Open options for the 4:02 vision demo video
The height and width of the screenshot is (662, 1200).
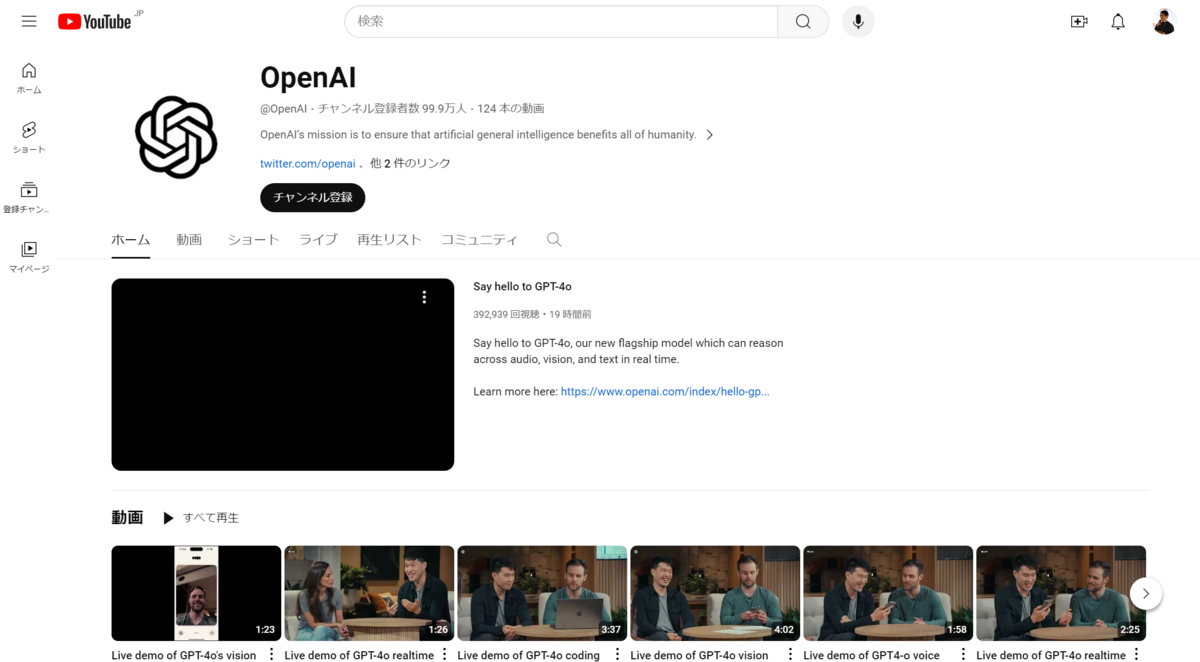790,655
